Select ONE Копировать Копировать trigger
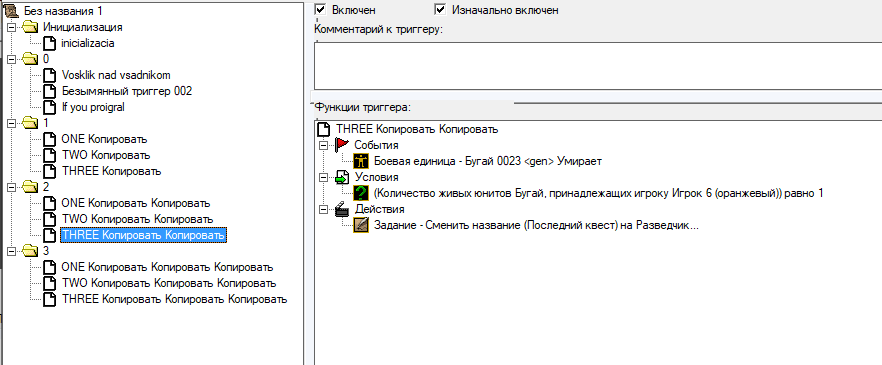 click(x=136, y=203)
